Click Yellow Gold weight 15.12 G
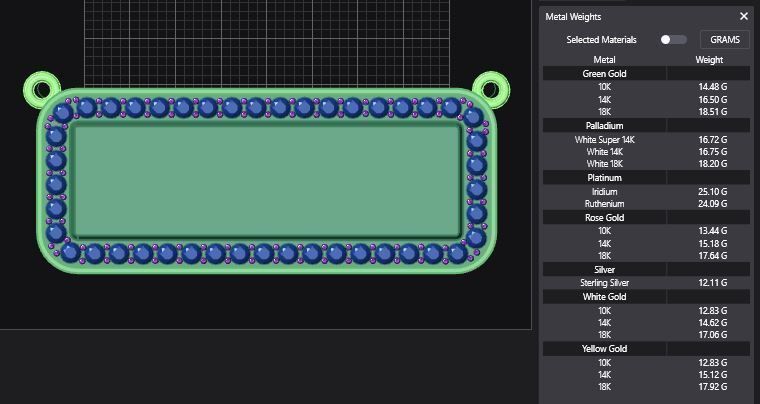 click(712, 375)
